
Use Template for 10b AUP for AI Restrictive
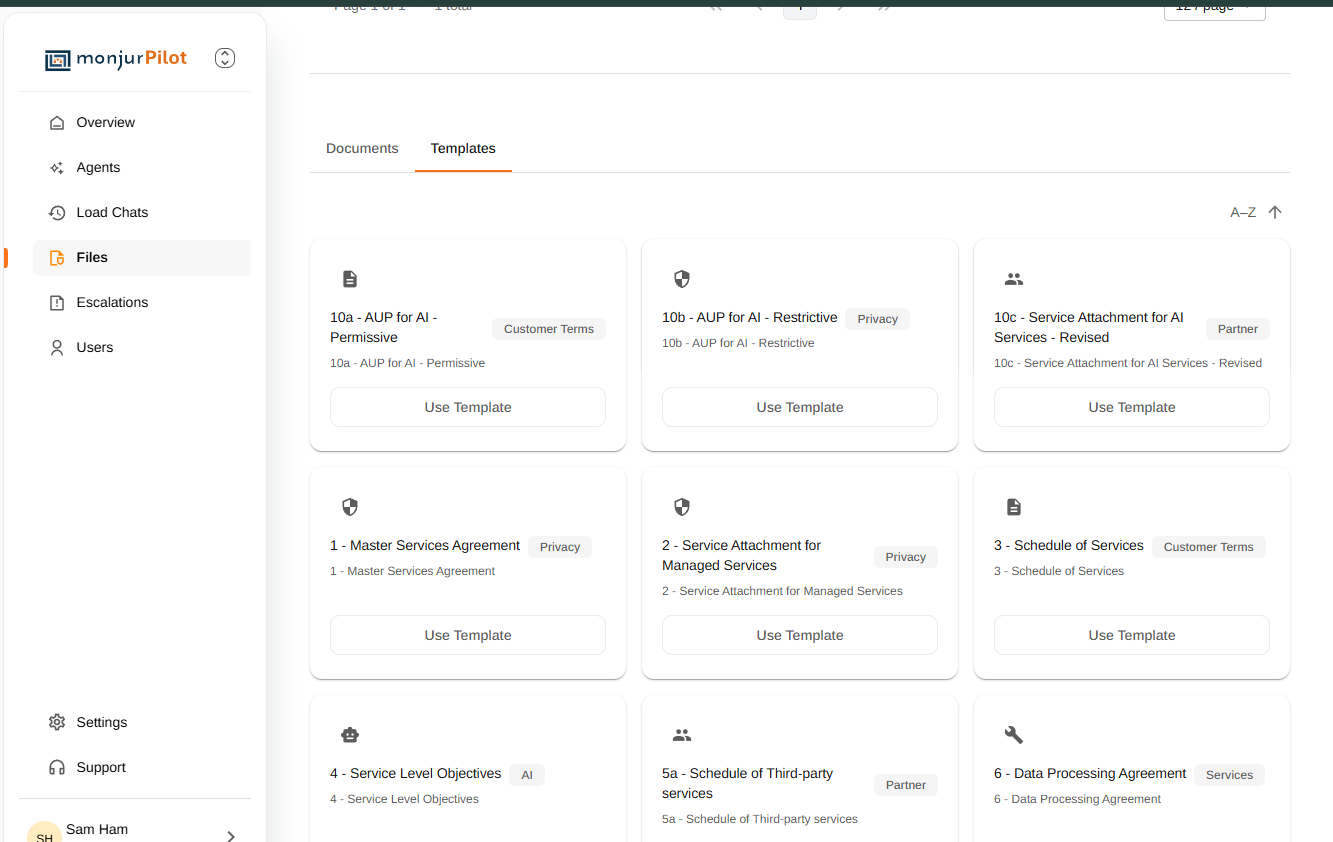coord(800,407)
